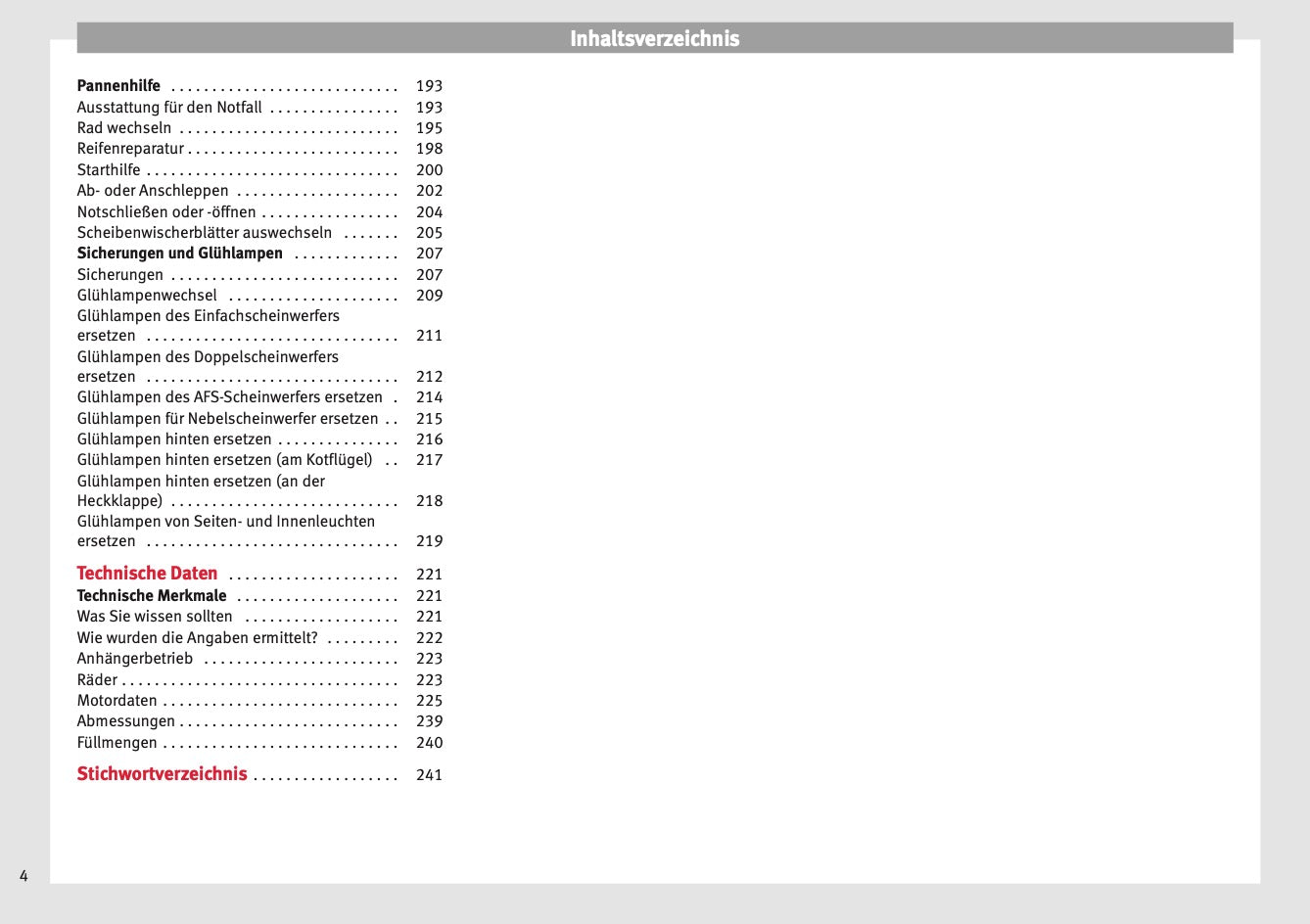Open the red Stichwortverzeichnis heading
Viewport: 1310px width, 924px height.
(x=162, y=774)
